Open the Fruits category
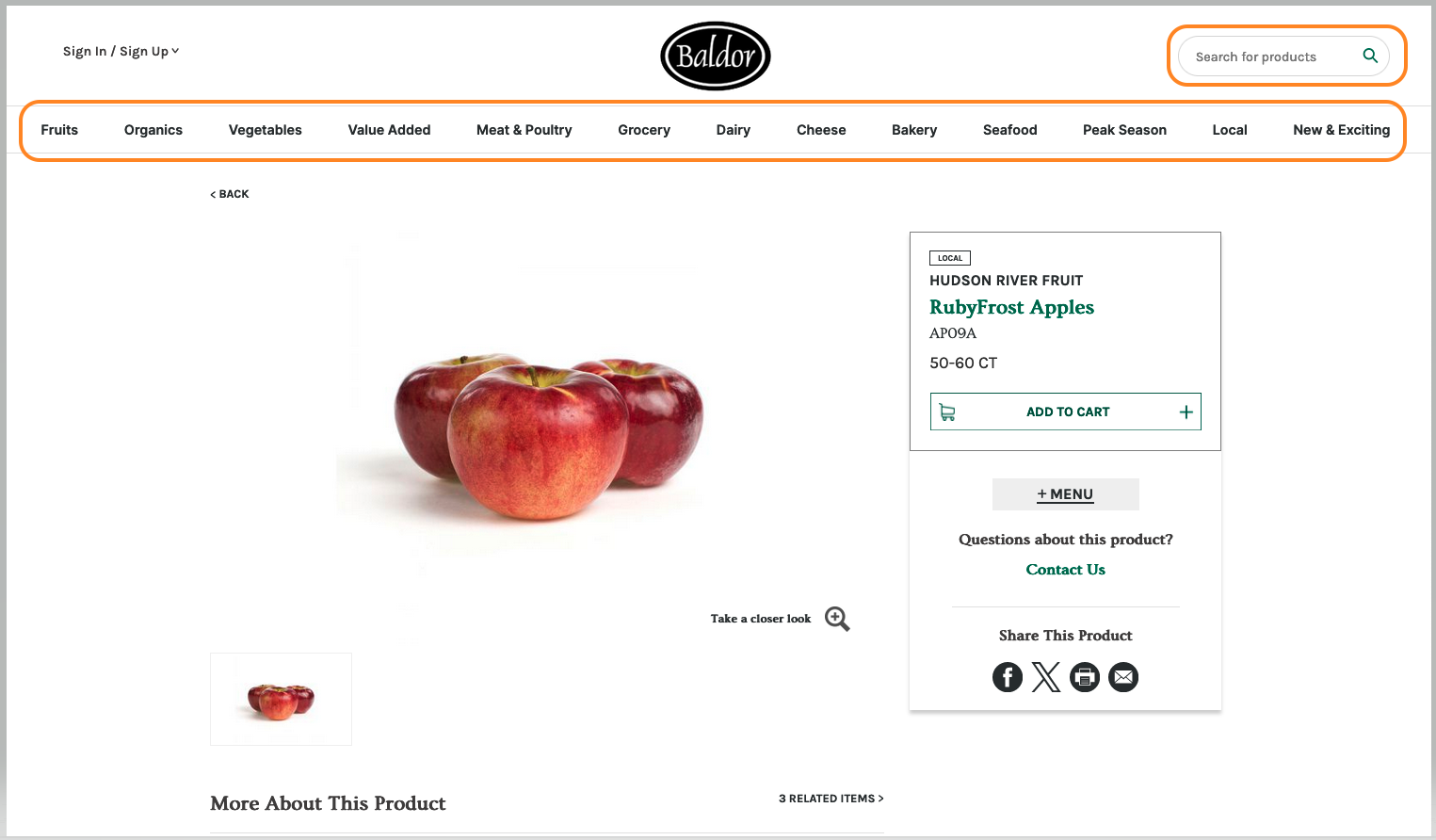 pos(59,130)
